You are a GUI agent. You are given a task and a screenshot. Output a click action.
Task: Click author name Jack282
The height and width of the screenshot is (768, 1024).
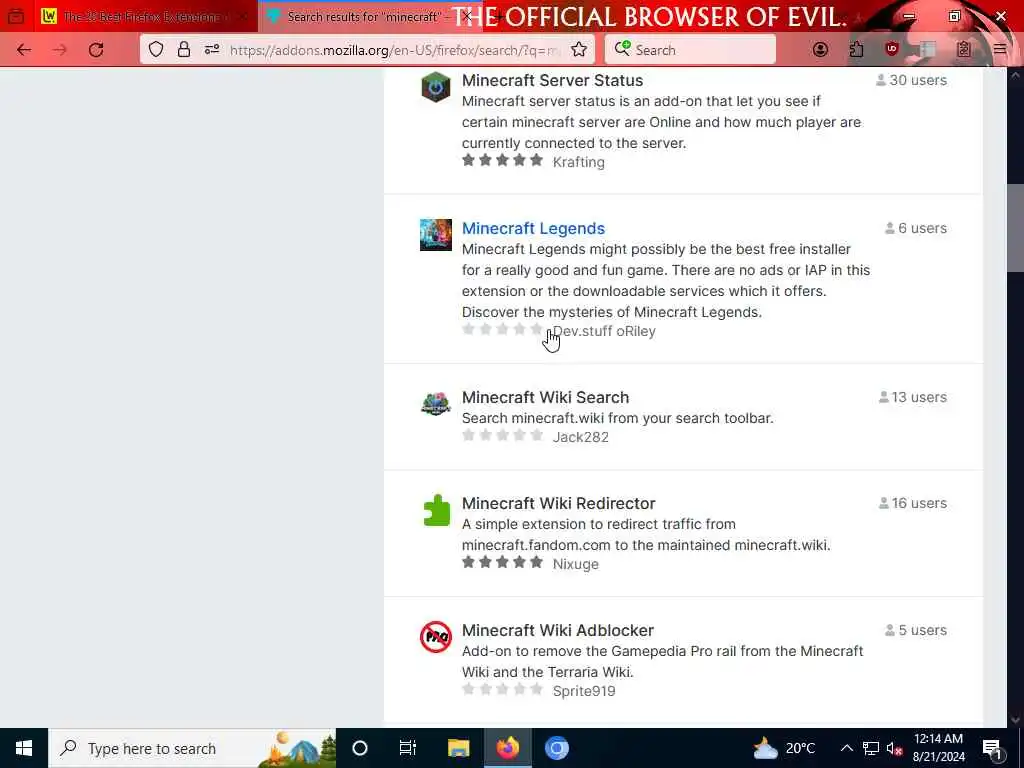(x=581, y=437)
